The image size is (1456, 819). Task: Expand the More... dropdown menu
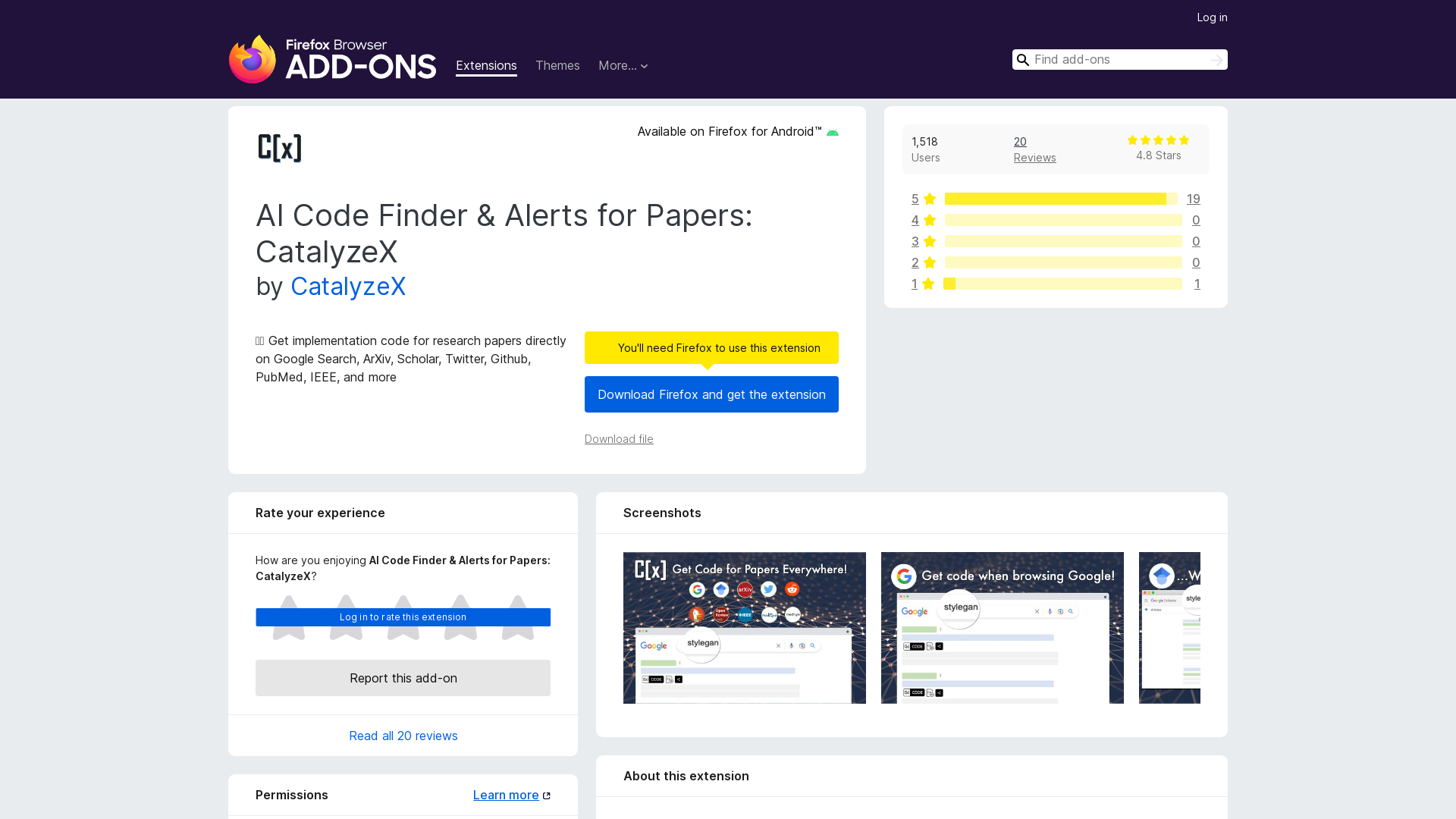(623, 66)
